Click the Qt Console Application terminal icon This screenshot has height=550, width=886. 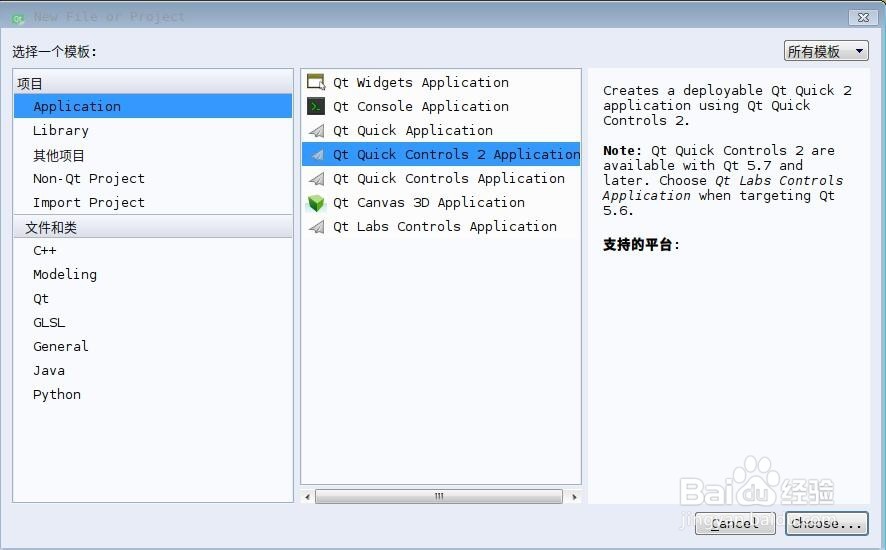point(316,106)
